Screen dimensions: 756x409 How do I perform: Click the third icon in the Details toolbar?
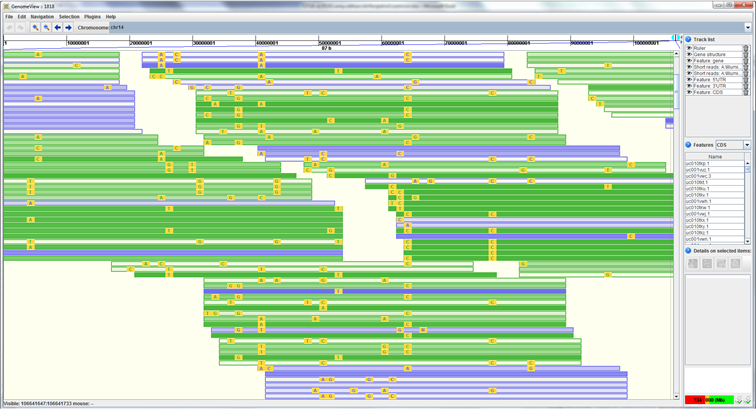[721, 263]
